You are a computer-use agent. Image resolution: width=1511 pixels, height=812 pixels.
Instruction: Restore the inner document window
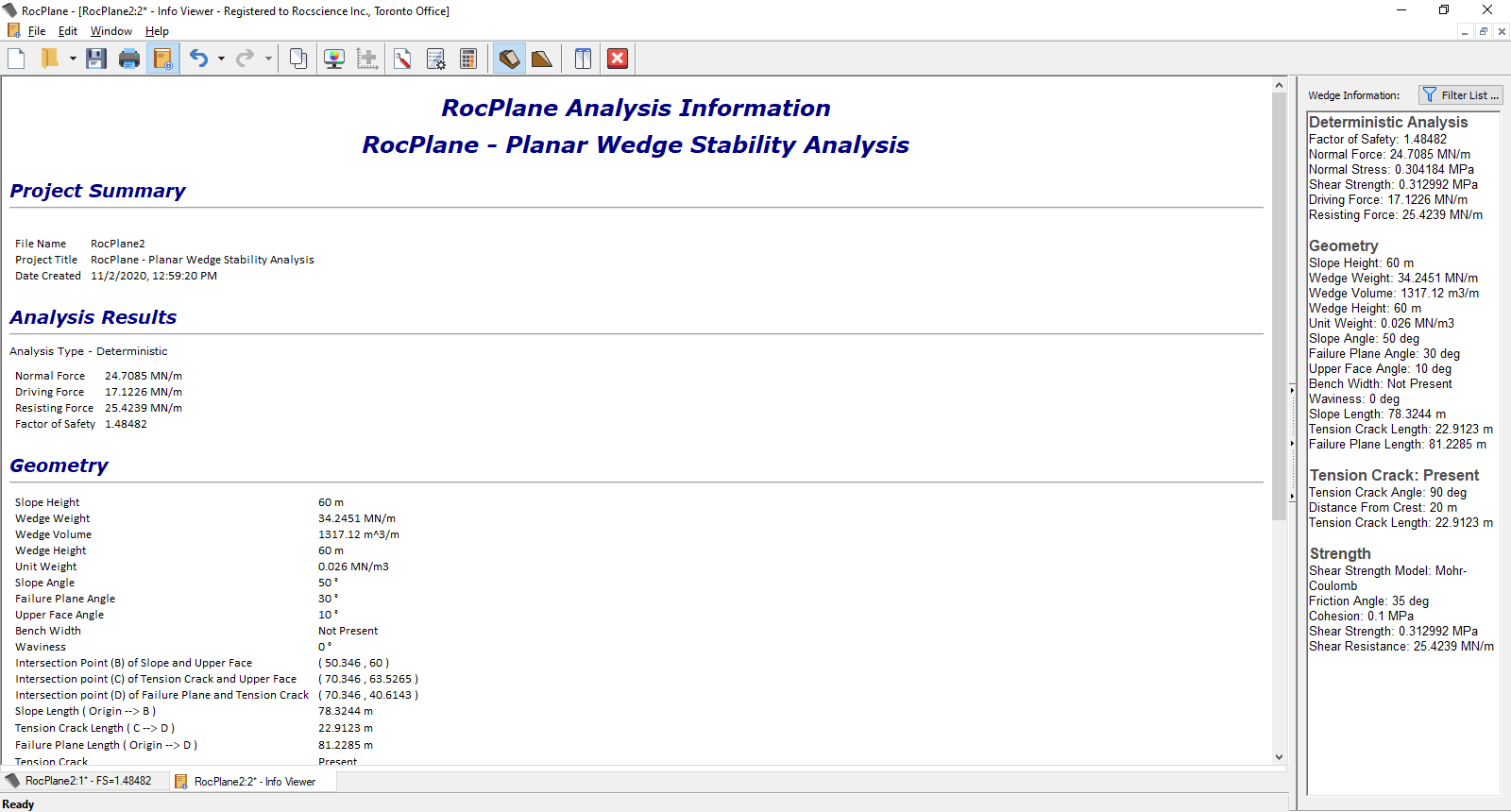pyautogui.click(x=1483, y=31)
